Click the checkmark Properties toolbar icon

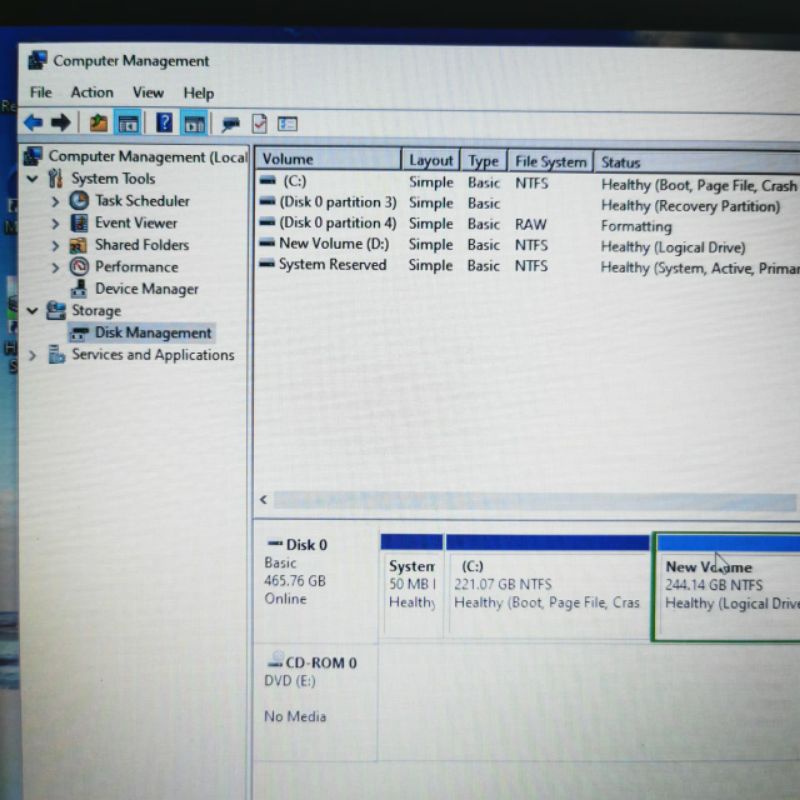tap(260, 123)
